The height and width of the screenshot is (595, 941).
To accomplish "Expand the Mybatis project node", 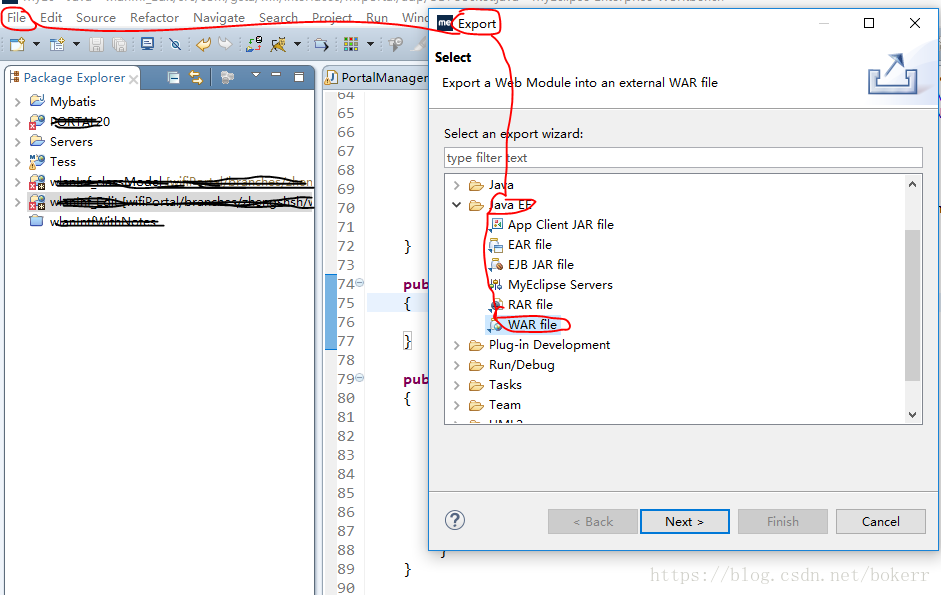I will [x=17, y=102].
